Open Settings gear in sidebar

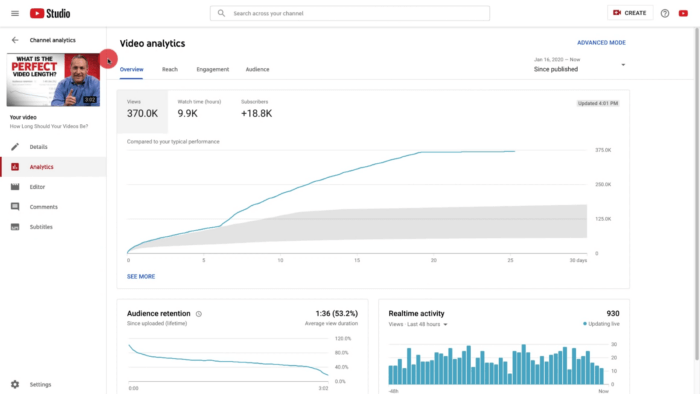15,384
